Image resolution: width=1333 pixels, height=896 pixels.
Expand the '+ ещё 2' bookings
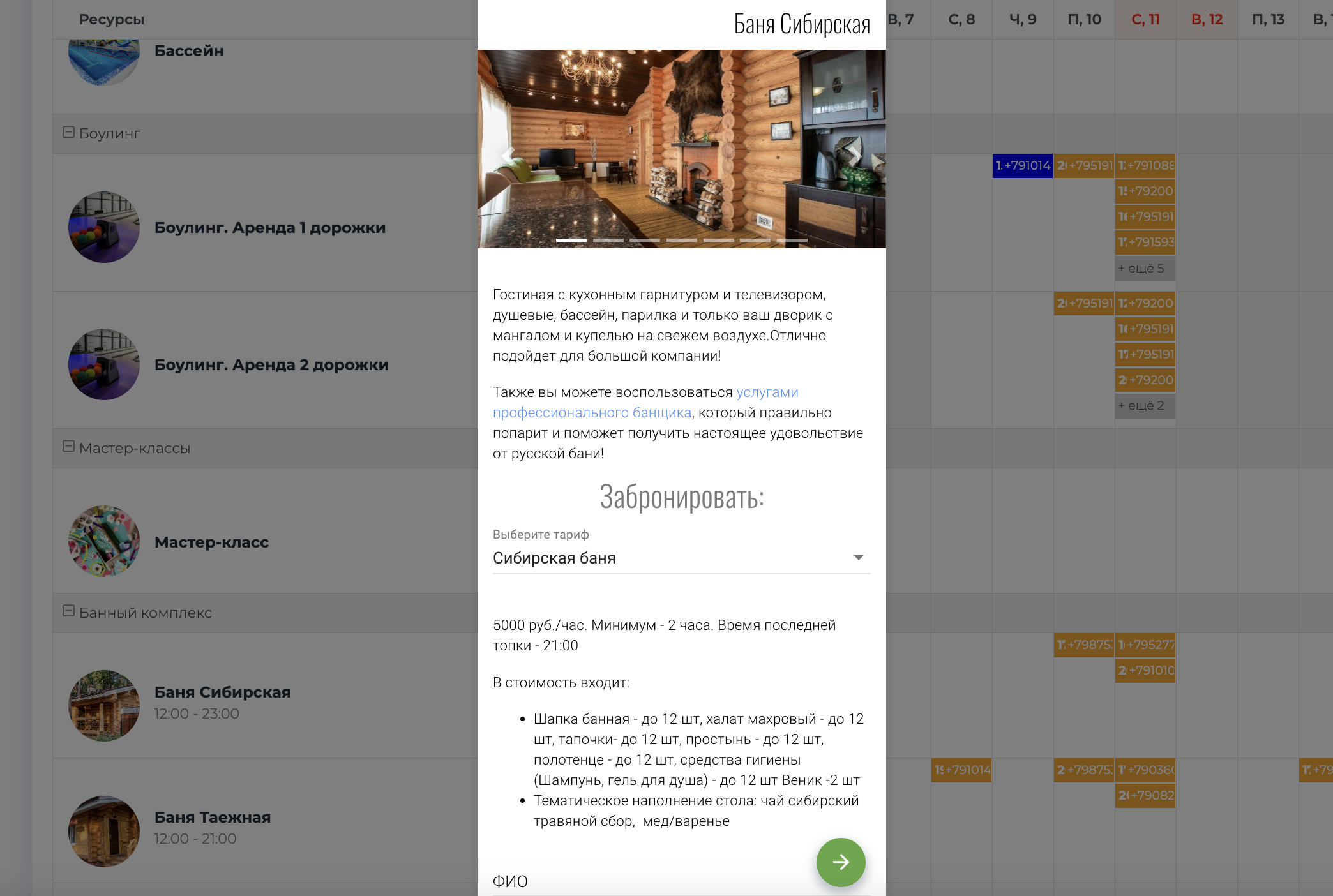pos(1144,405)
